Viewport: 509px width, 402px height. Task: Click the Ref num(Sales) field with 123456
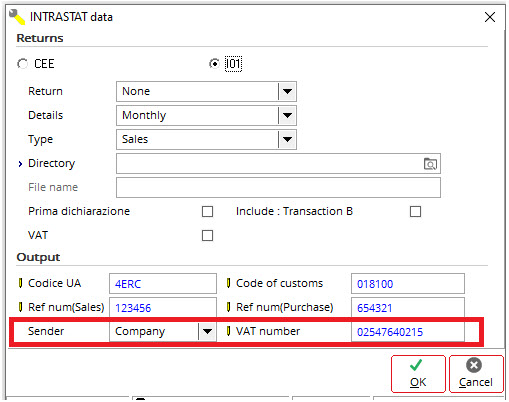pos(163,307)
